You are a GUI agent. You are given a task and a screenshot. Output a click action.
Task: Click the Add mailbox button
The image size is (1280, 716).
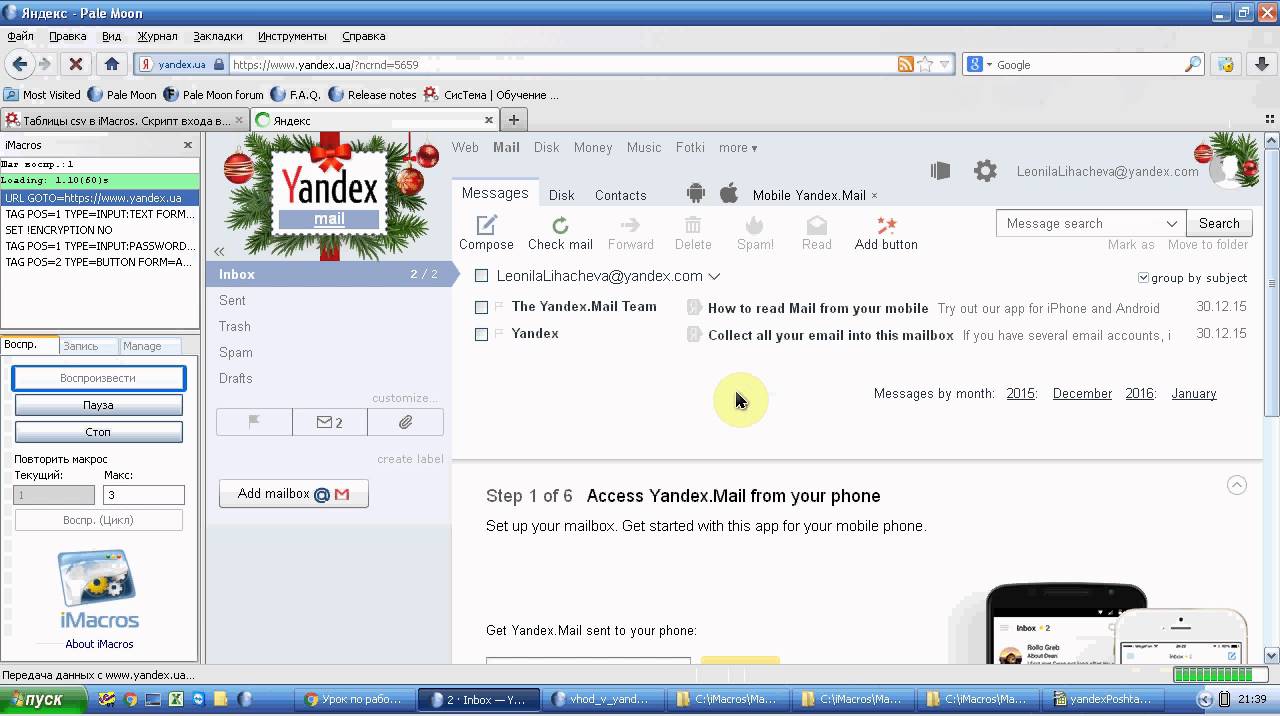(x=294, y=494)
